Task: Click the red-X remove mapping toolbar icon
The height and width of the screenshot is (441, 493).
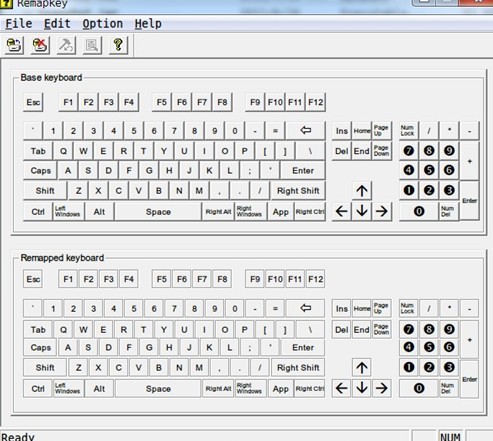Action: tap(40, 45)
